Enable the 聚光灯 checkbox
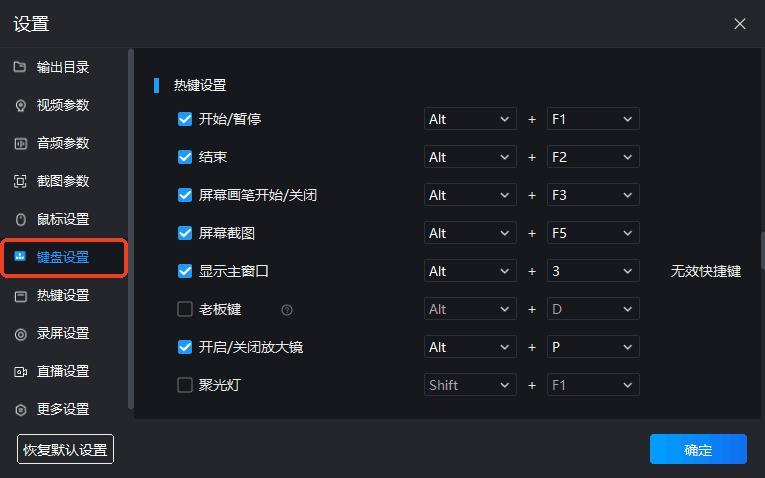 tap(185, 385)
